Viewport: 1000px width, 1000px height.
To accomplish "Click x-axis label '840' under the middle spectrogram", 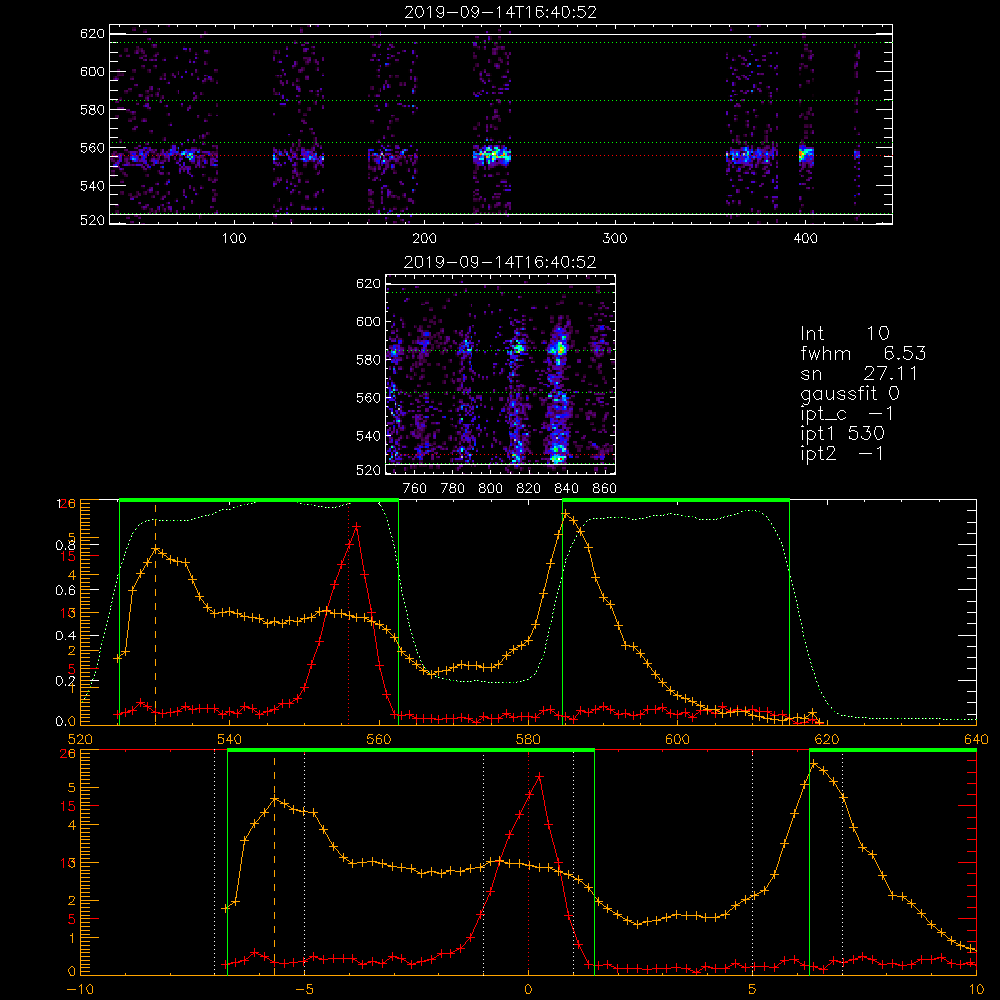I will point(567,489).
